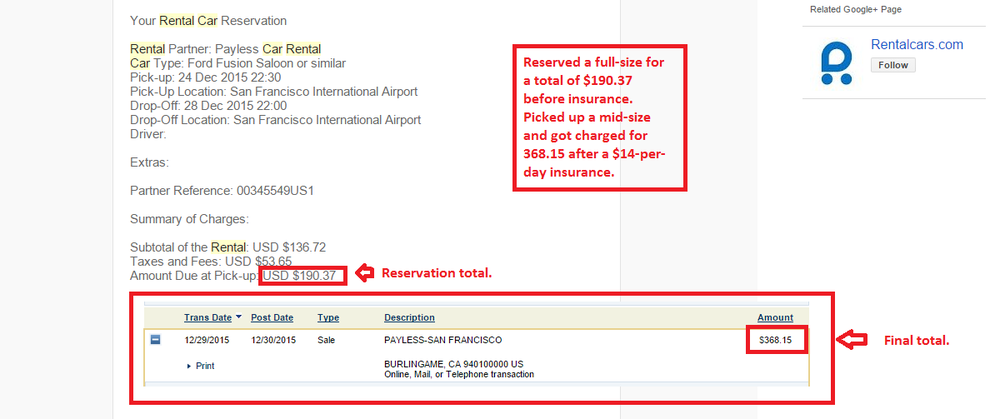Sort by Post Date column
The height and width of the screenshot is (419, 1000).
pyautogui.click(x=272, y=318)
